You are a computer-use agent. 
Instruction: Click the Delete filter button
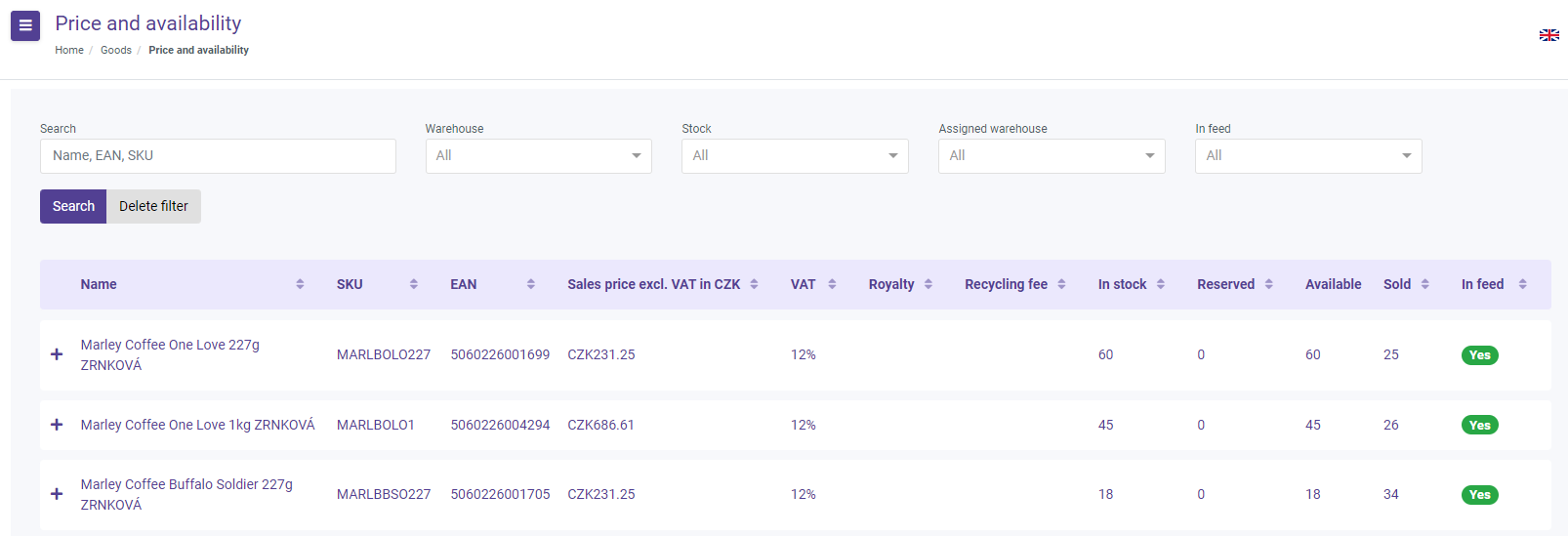pos(153,206)
